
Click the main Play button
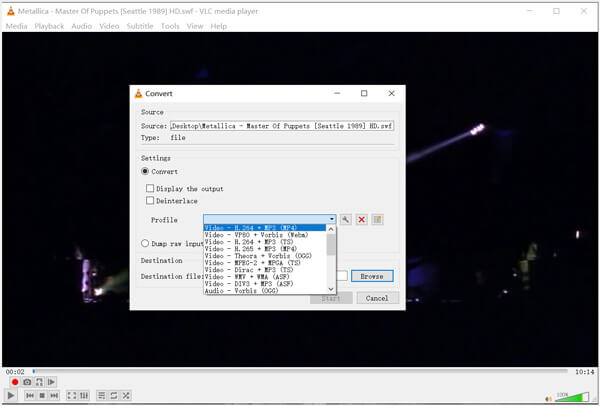coord(10,395)
